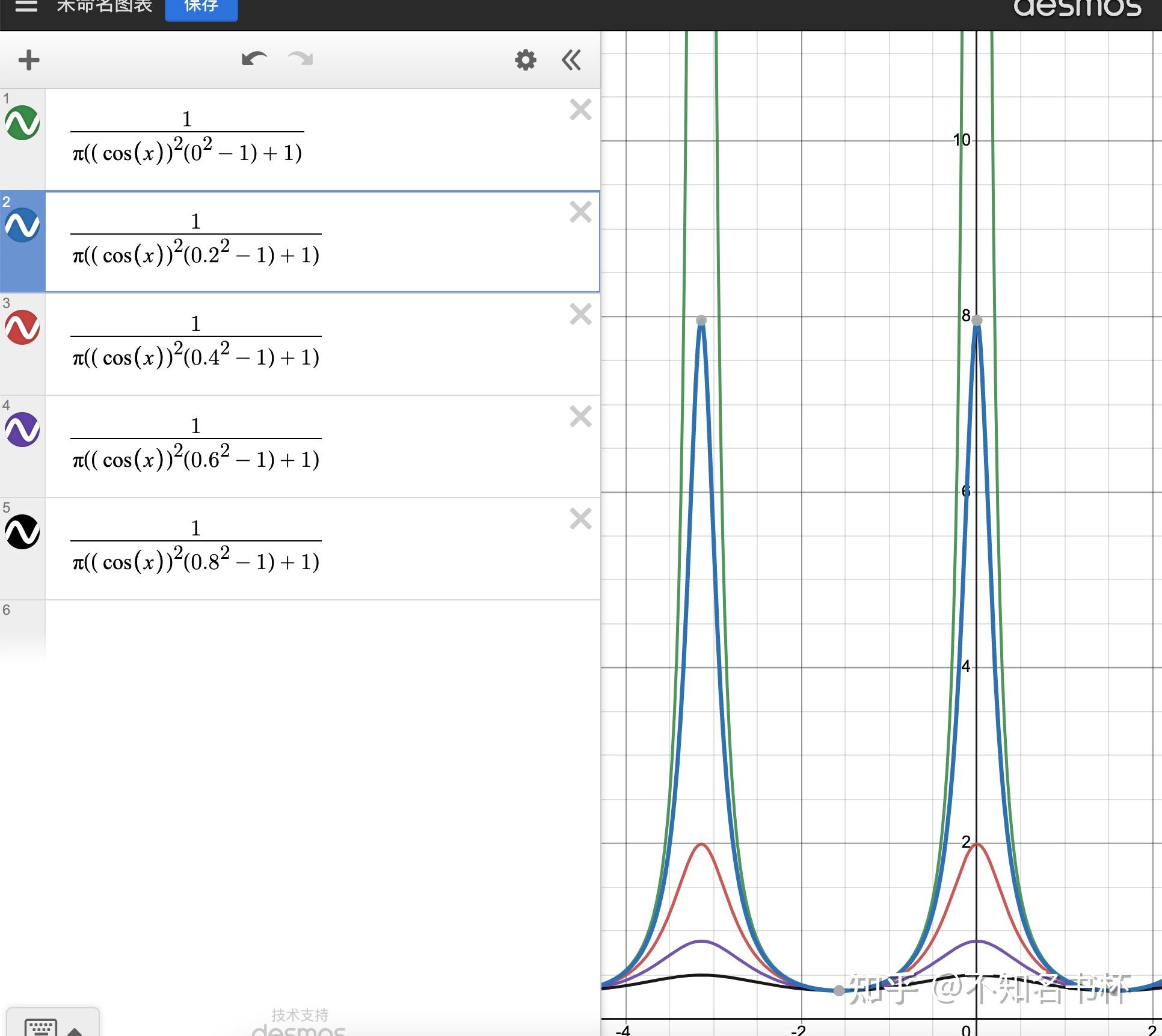The height and width of the screenshot is (1036, 1162).
Task: Hide the blue curve in row 2
Action: pyautogui.click(x=22, y=225)
